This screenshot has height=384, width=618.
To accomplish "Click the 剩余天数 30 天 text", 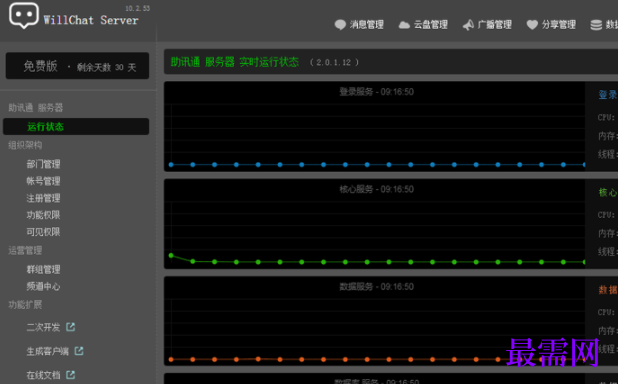I will click(x=106, y=67).
